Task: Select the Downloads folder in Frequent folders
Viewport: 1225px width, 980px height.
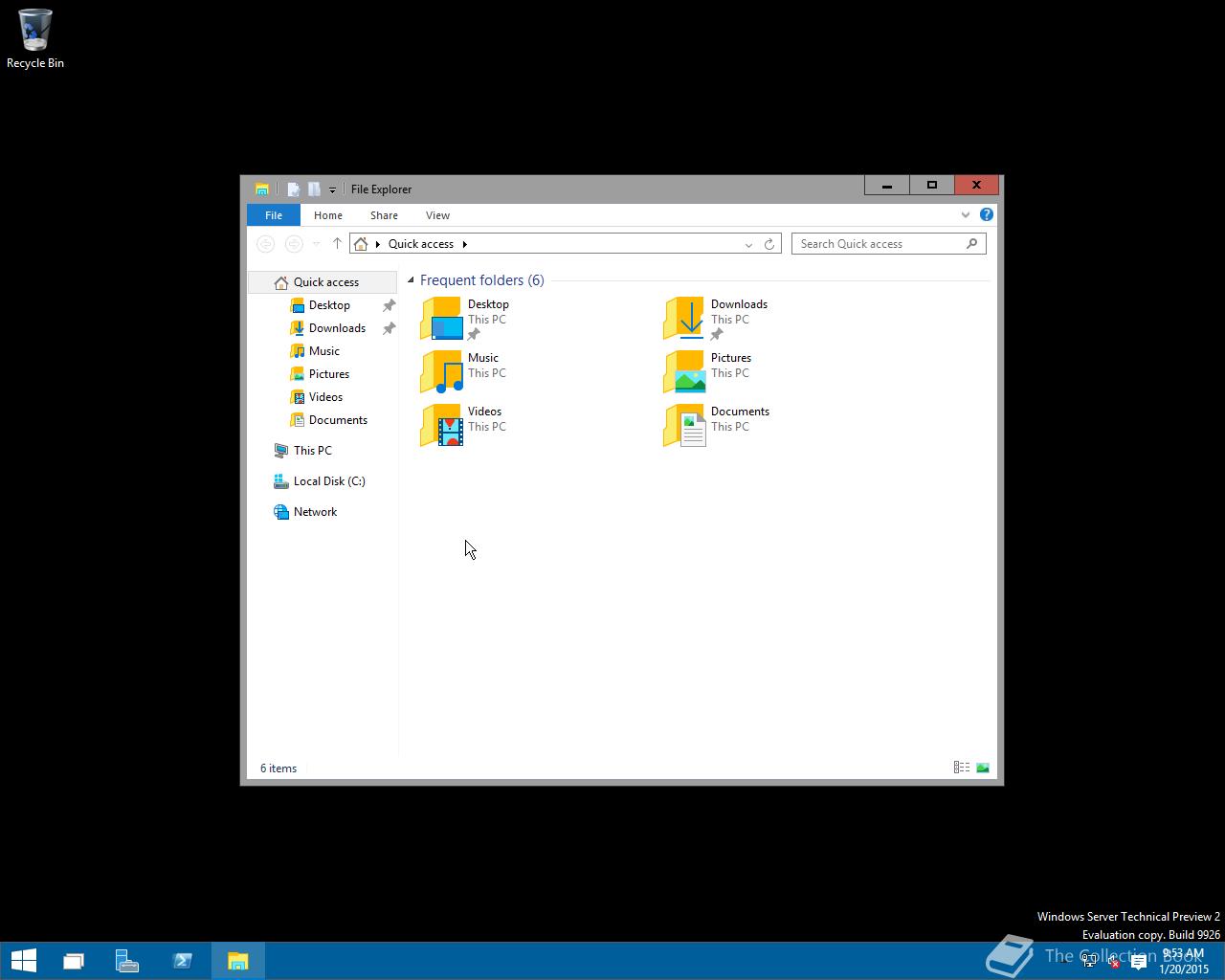Action: click(x=716, y=319)
